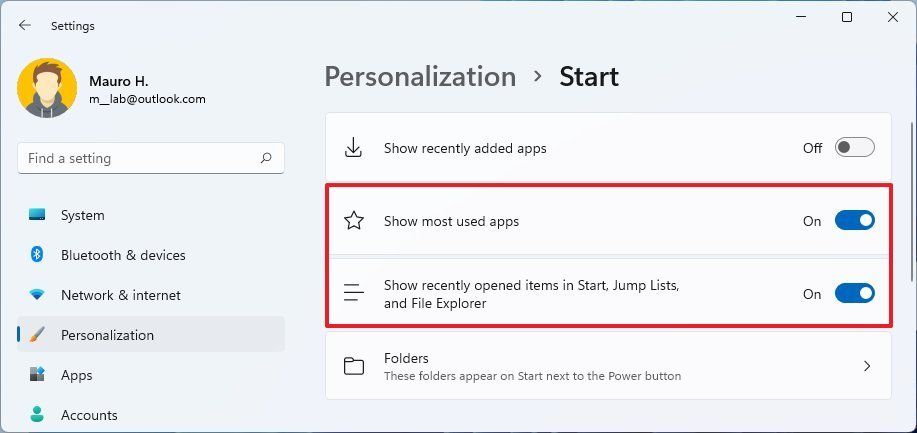Select Personalization in the sidebar
The height and width of the screenshot is (433, 917).
(x=107, y=335)
